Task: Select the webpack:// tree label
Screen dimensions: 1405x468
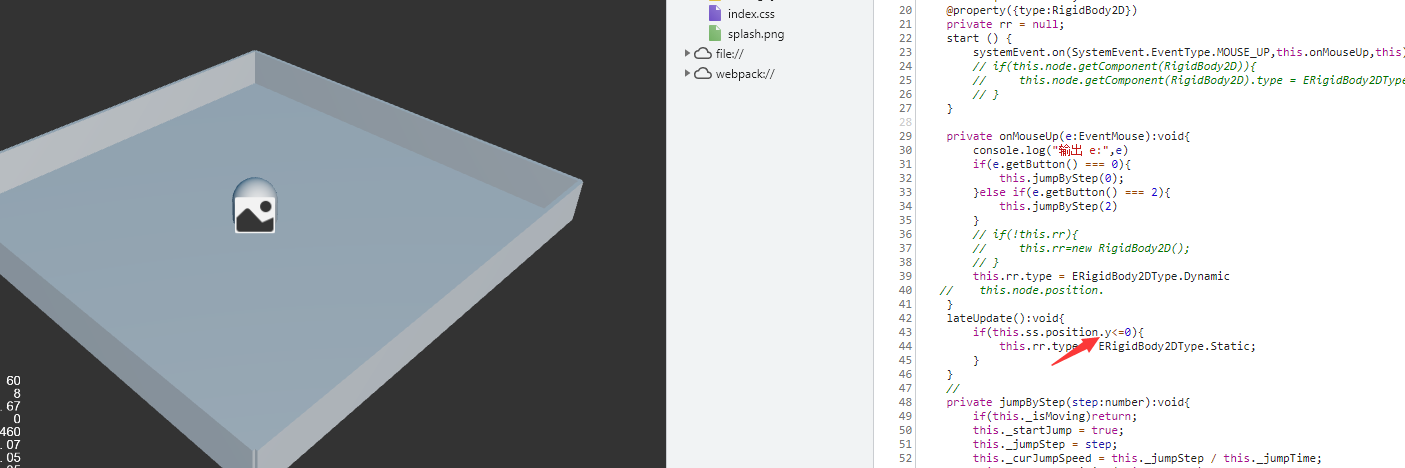Action: 745,73
